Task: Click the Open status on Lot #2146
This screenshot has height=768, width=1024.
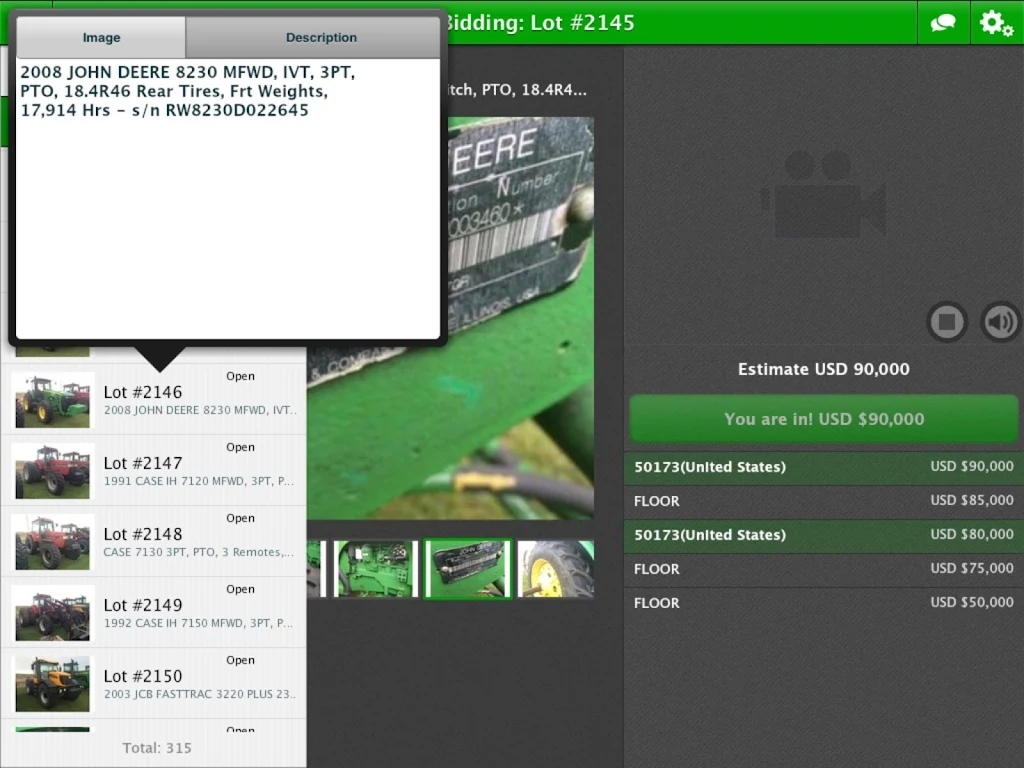Action: 240,376
